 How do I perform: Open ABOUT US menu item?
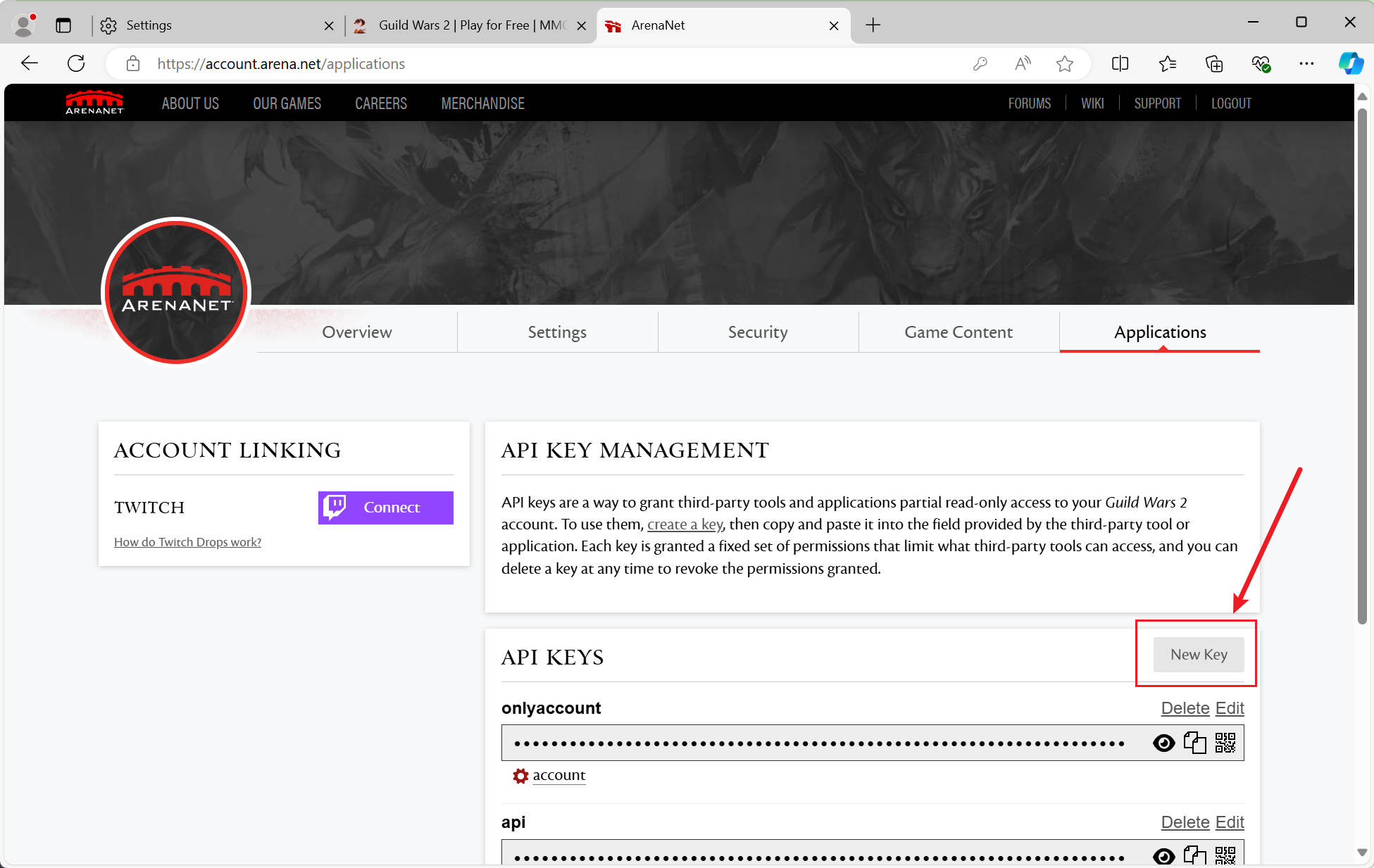[190, 103]
